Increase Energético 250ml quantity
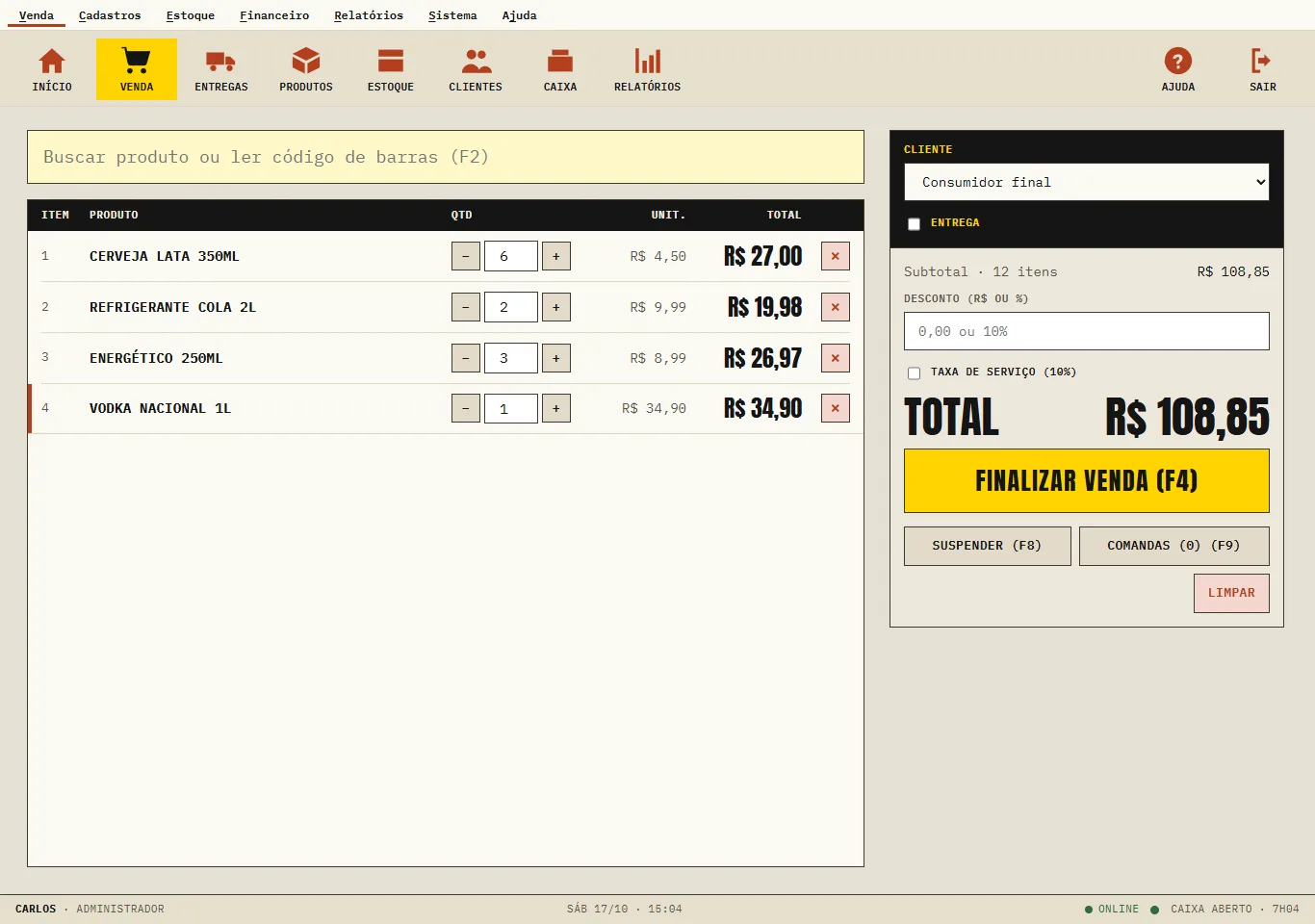Image resolution: width=1315 pixels, height=924 pixels. (x=556, y=358)
